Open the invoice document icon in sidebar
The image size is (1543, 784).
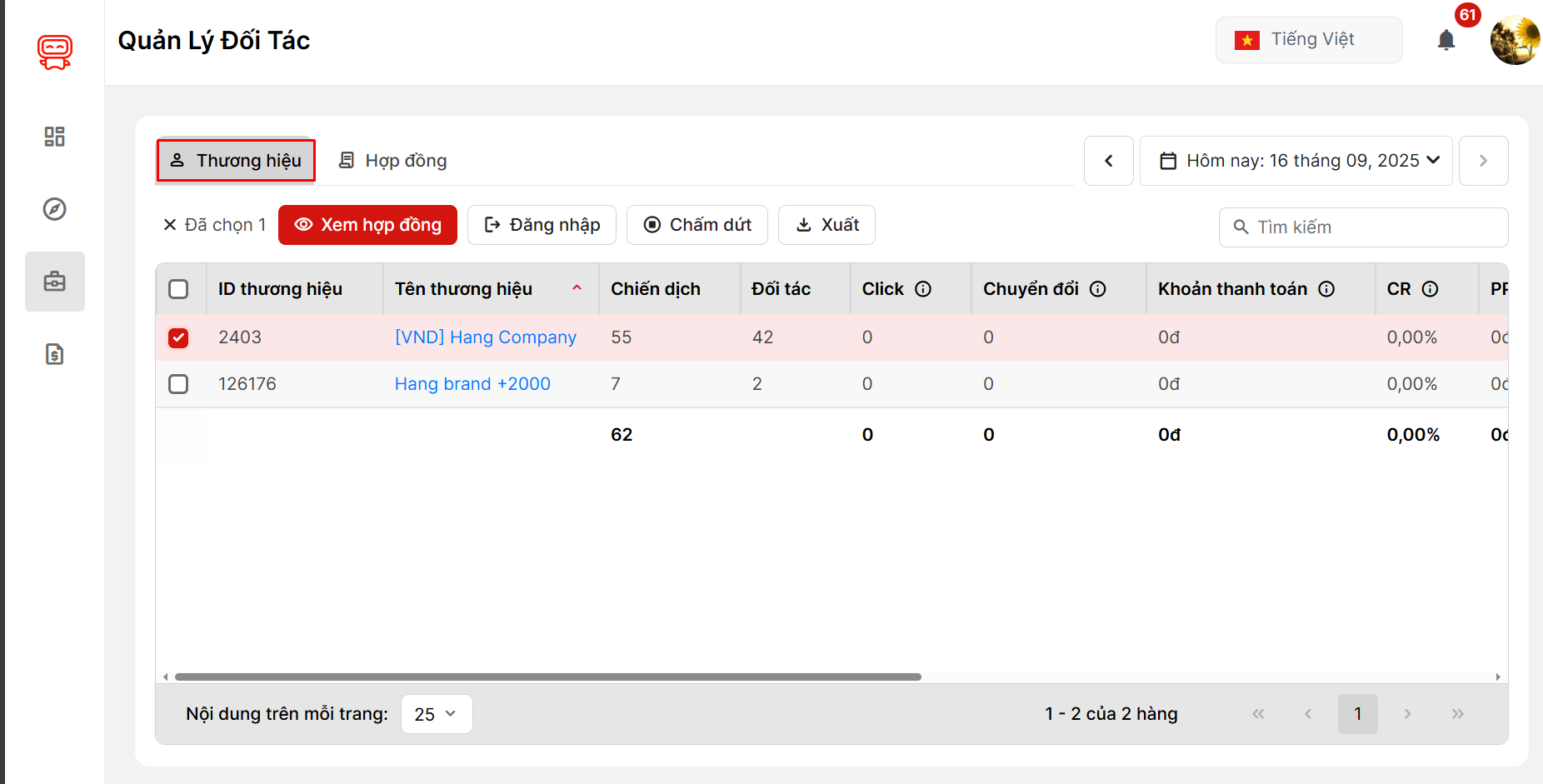pos(55,354)
